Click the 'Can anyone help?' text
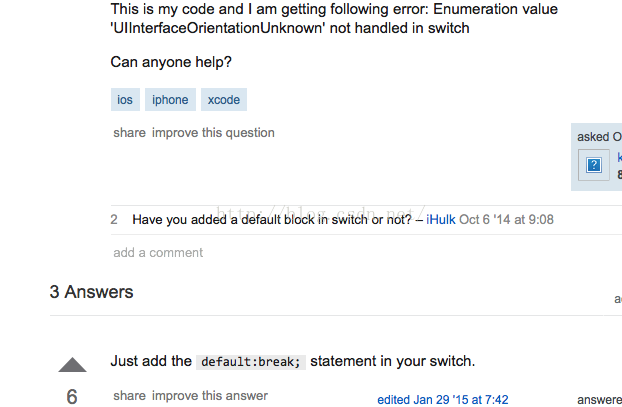This screenshot has width=622, height=407. pyautogui.click(x=171, y=63)
